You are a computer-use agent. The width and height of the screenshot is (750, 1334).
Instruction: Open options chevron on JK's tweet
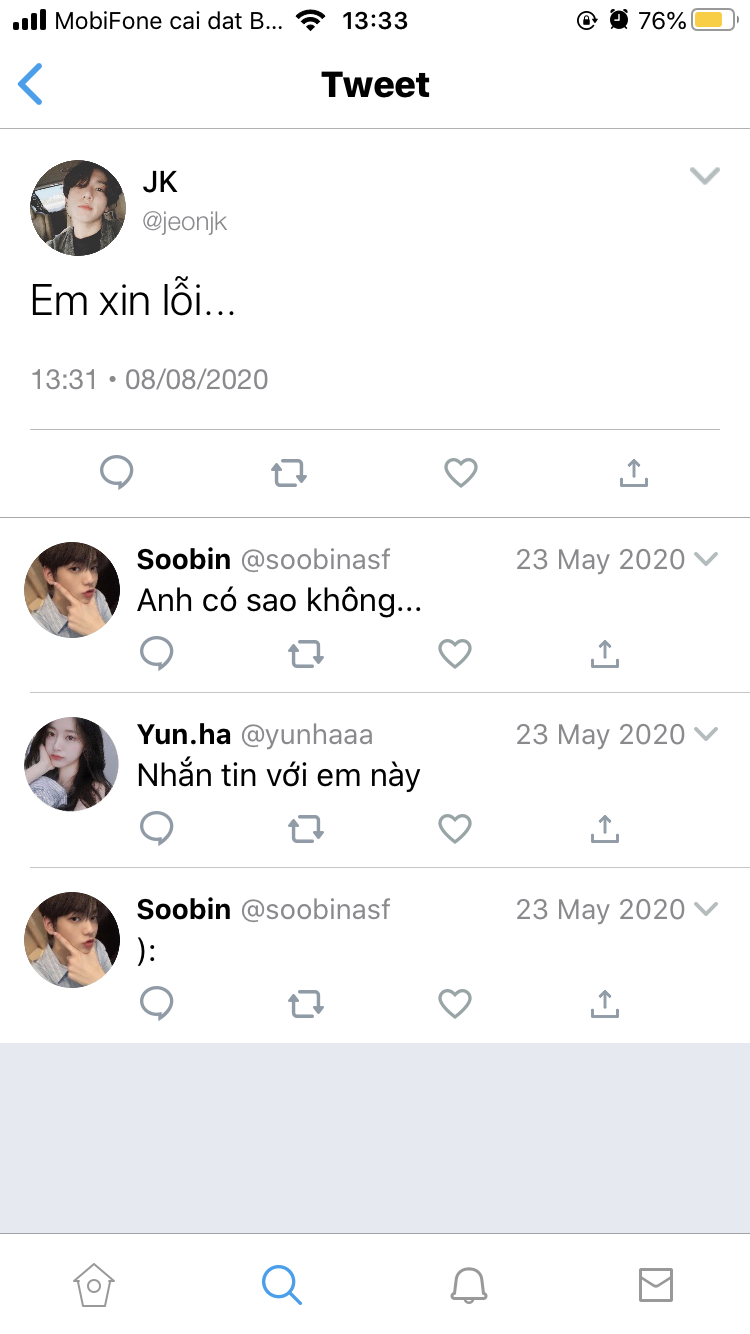pyautogui.click(x=705, y=177)
